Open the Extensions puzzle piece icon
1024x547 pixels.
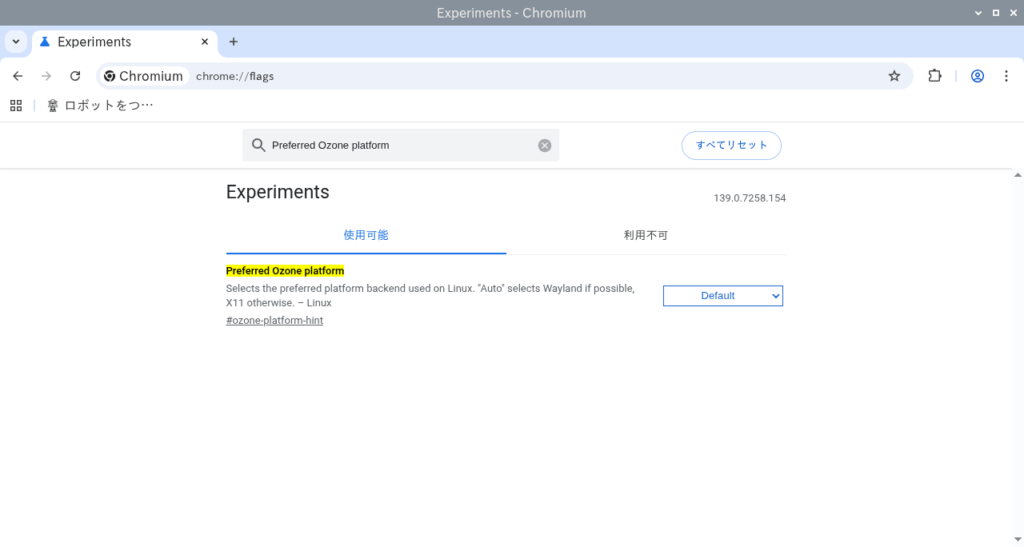click(935, 76)
